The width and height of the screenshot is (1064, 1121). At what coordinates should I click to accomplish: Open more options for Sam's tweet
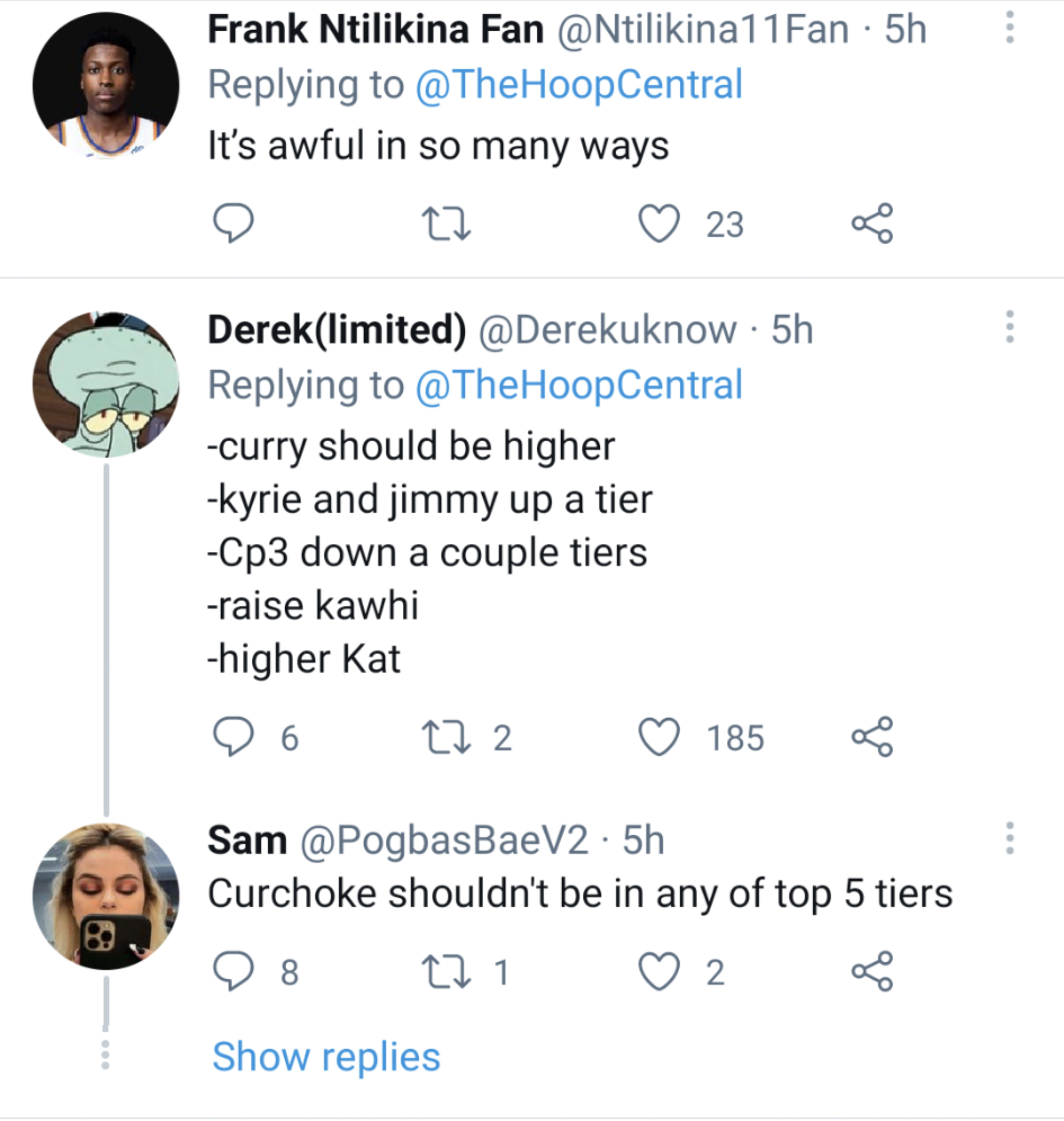1010,838
